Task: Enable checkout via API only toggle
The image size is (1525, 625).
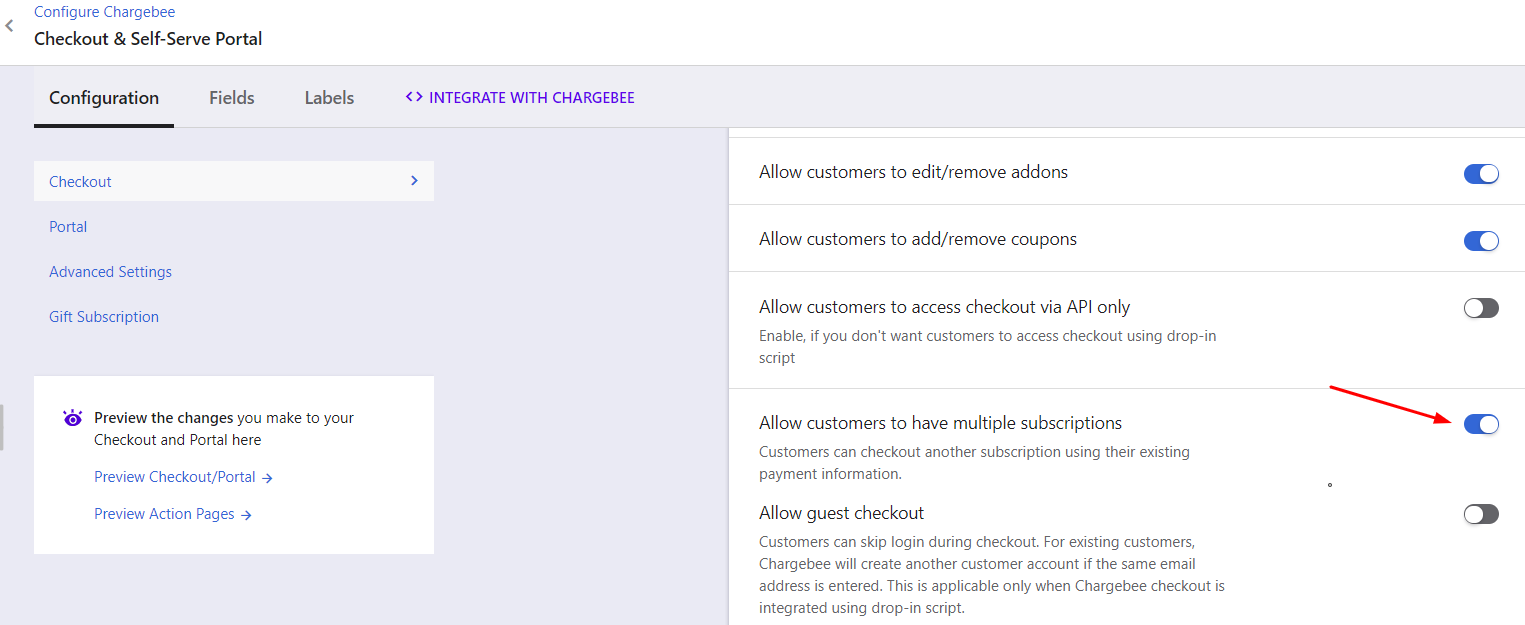Action: coord(1481,308)
